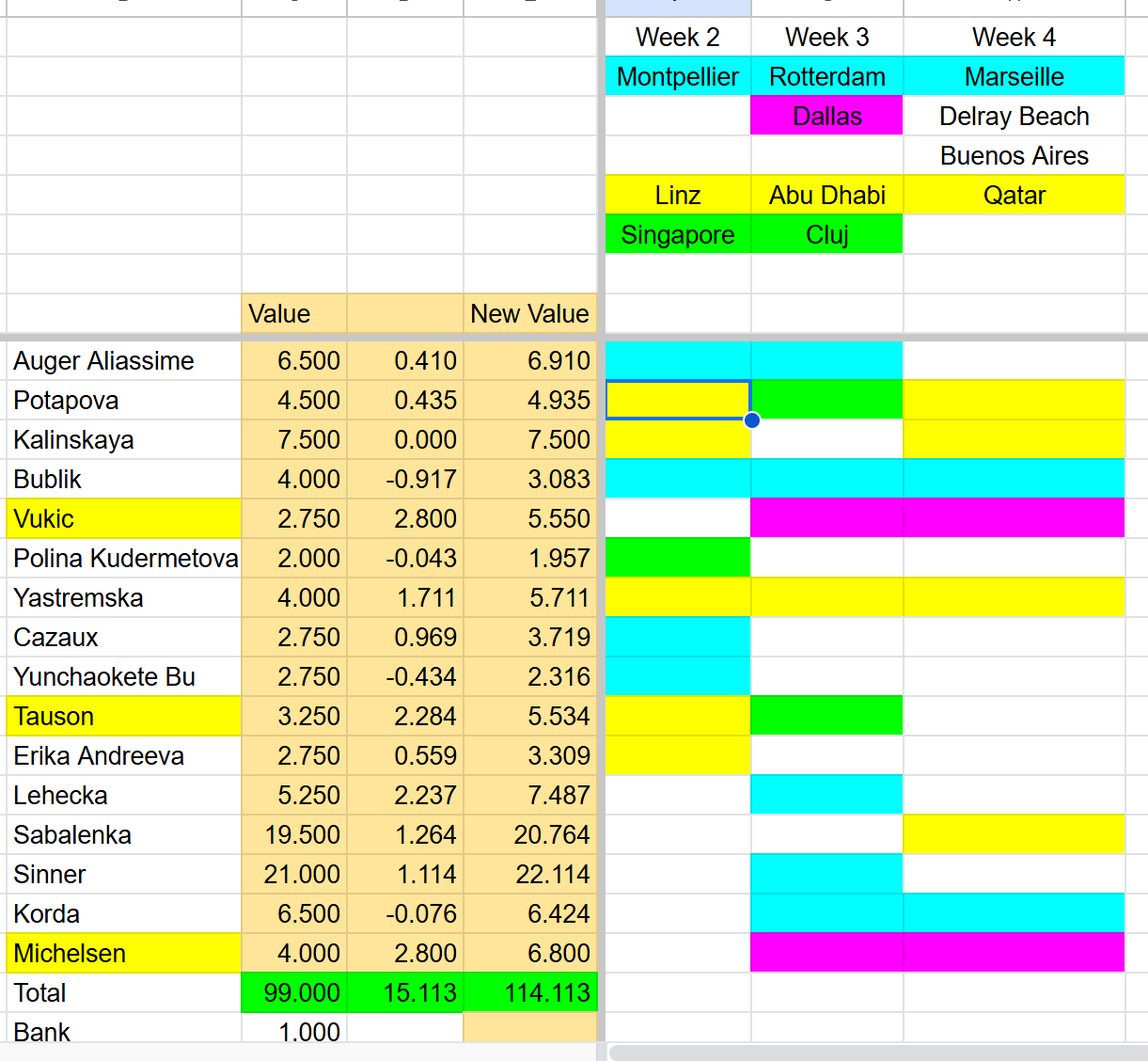Click the Cazaux name cell

tap(124, 638)
